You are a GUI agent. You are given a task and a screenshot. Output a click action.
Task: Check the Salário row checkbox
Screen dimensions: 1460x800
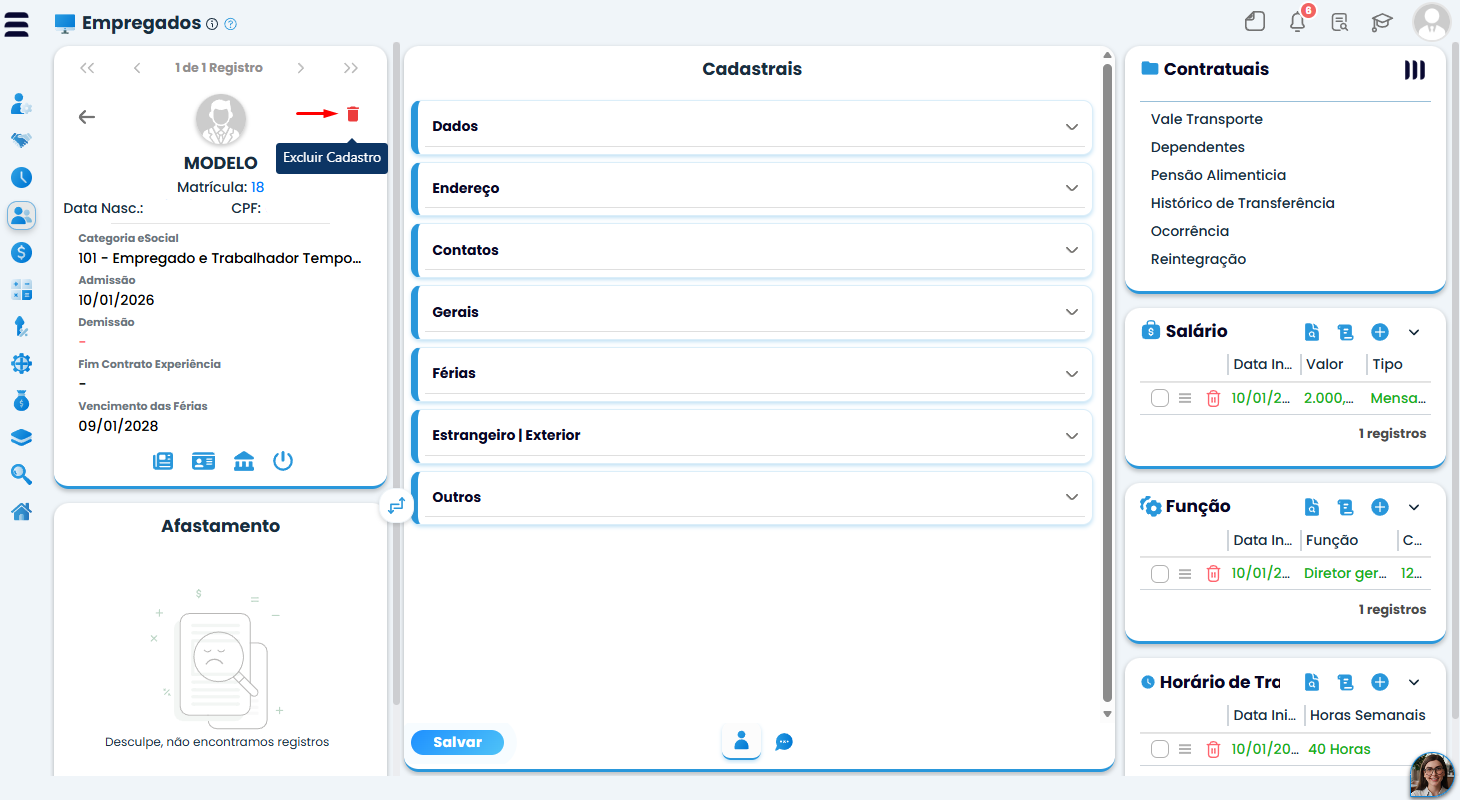click(x=1160, y=398)
